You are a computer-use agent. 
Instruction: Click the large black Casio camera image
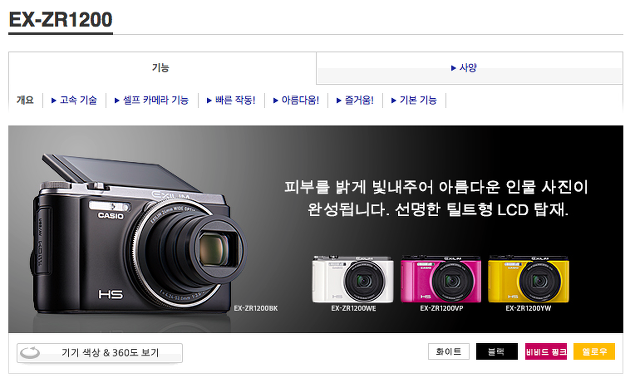coord(139,235)
